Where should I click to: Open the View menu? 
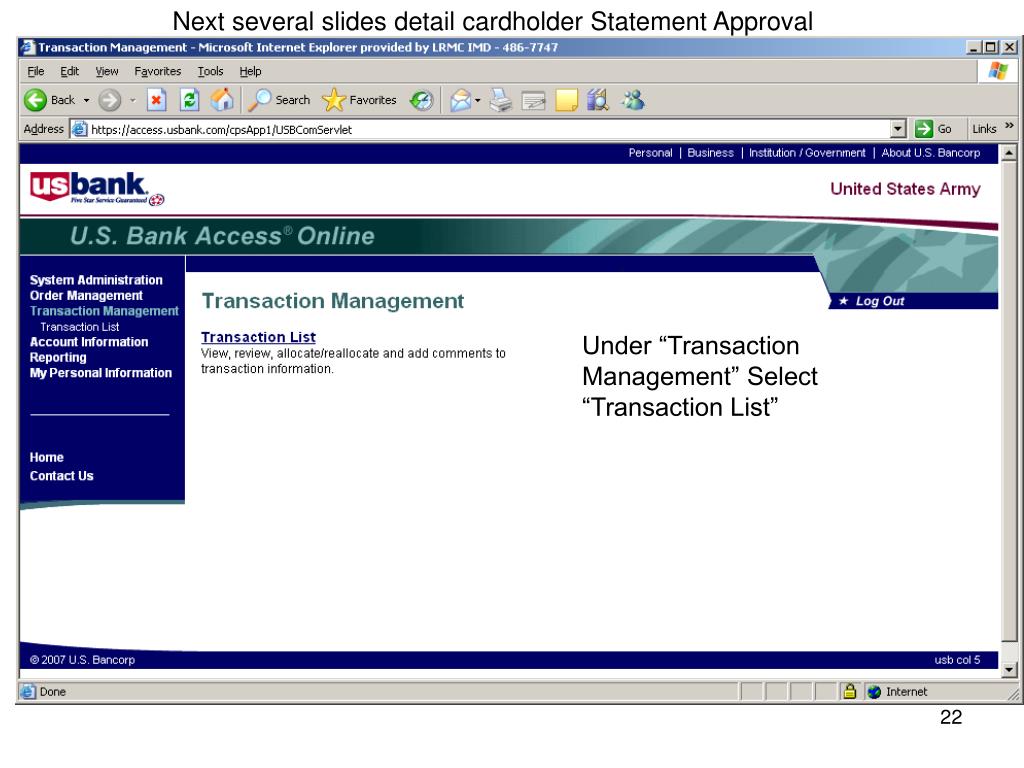tap(106, 71)
